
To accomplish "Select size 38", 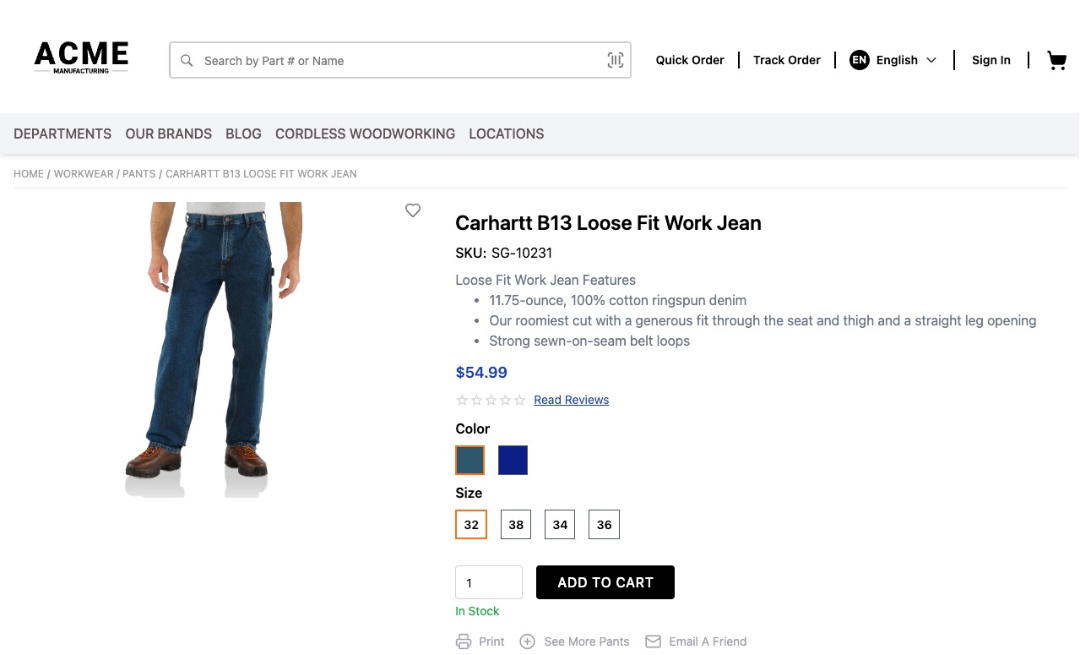I will click(516, 524).
